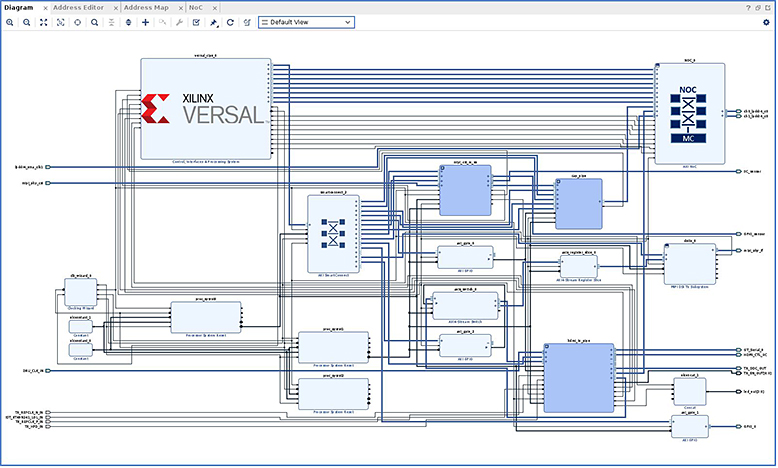Screen dimensions: 778x468
Task: Click the greyed Make External icon
Action: click(x=162, y=22)
